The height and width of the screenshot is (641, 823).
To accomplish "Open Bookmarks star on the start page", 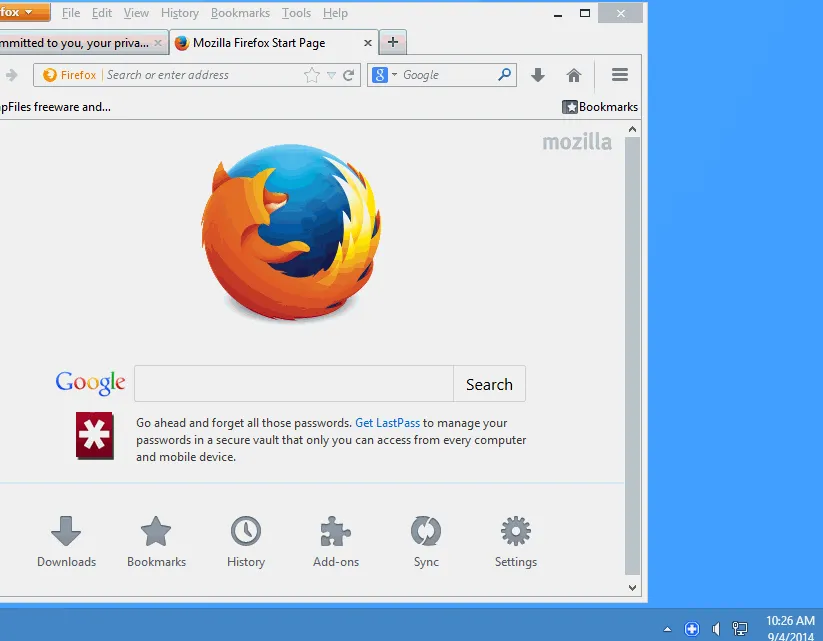I will point(156,542).
